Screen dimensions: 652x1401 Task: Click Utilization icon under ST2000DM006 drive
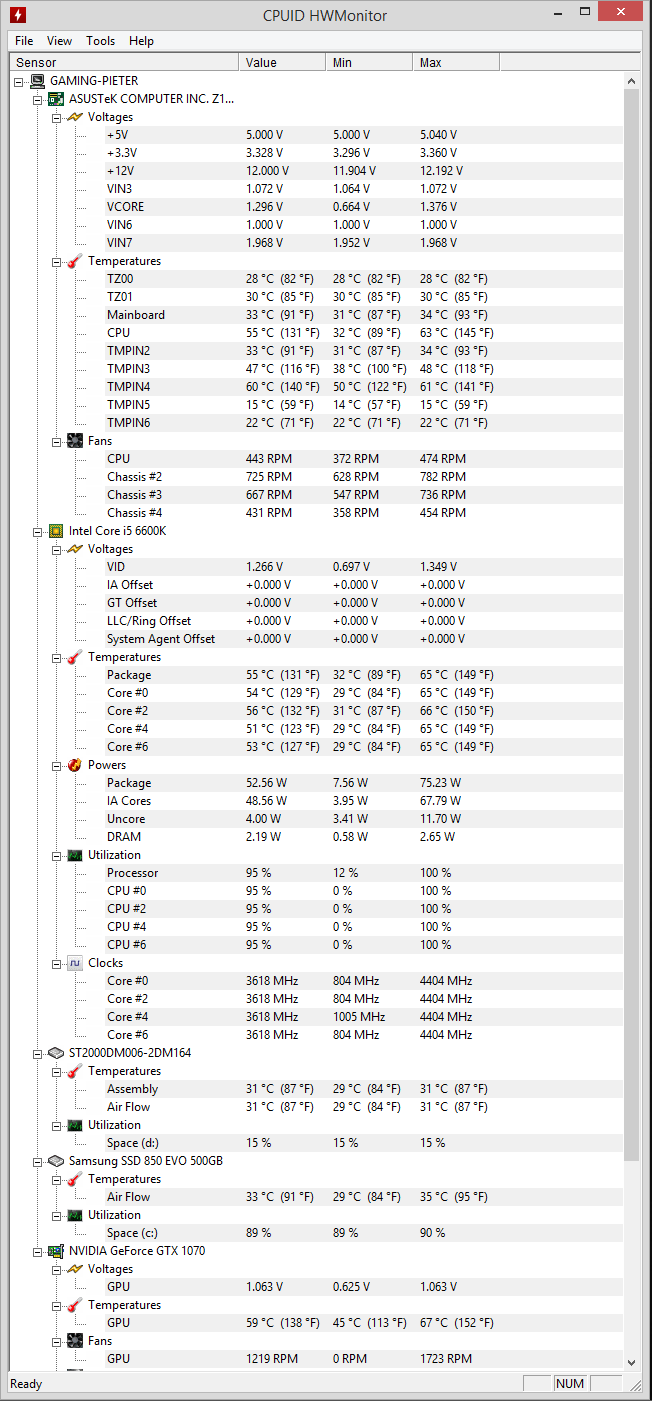tap(75, 1125)
